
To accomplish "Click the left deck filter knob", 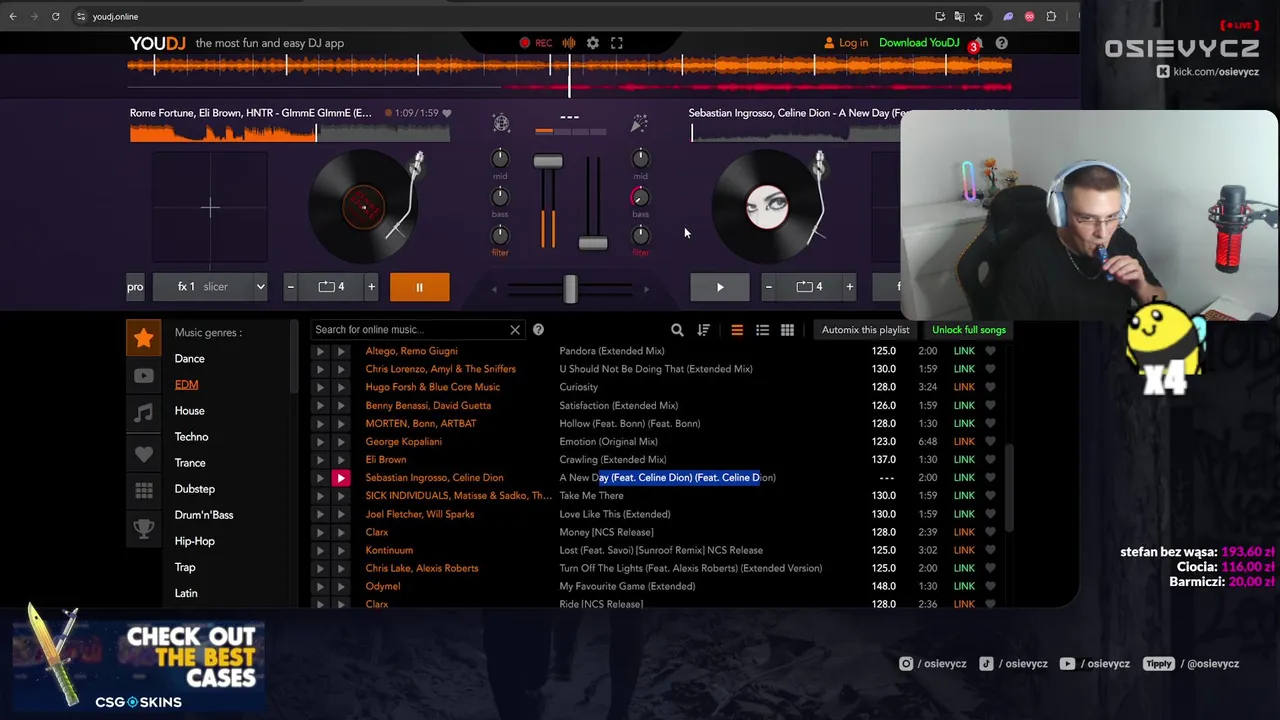I will [x=500, y=235].
